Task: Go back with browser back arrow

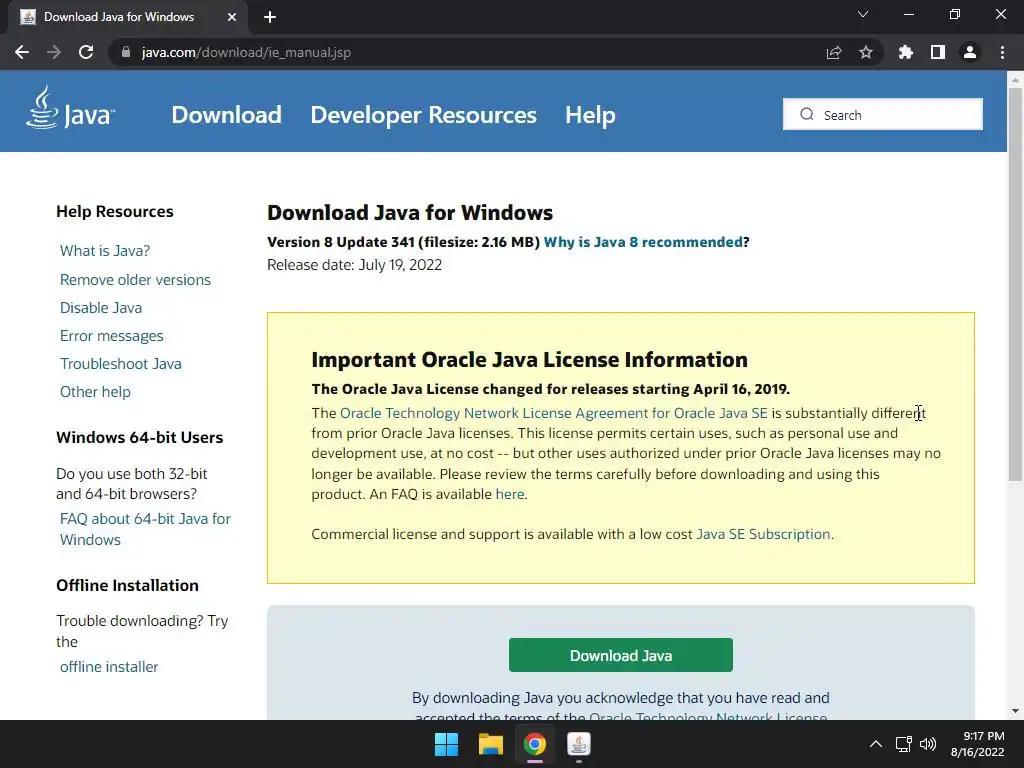Action: coord(22,52)
